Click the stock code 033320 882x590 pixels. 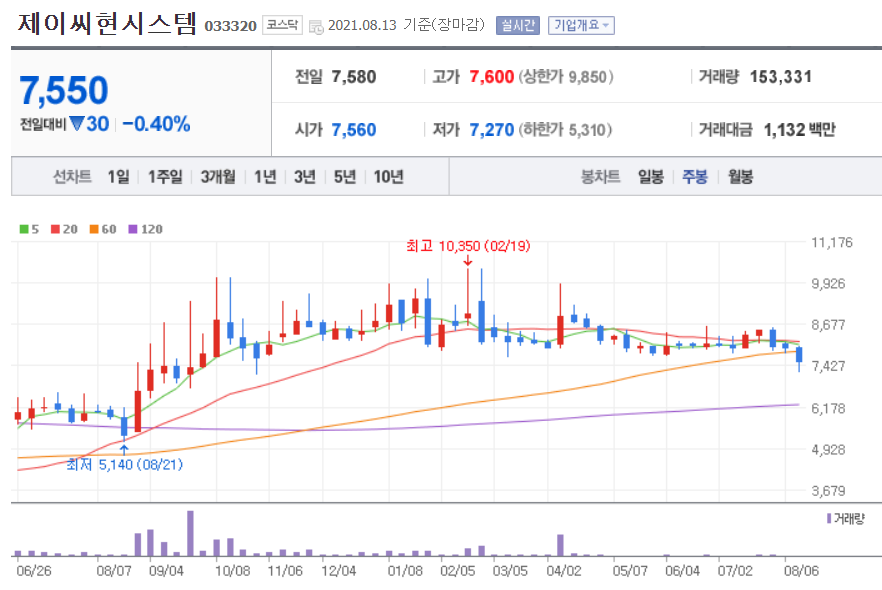[x=230, y=26]
